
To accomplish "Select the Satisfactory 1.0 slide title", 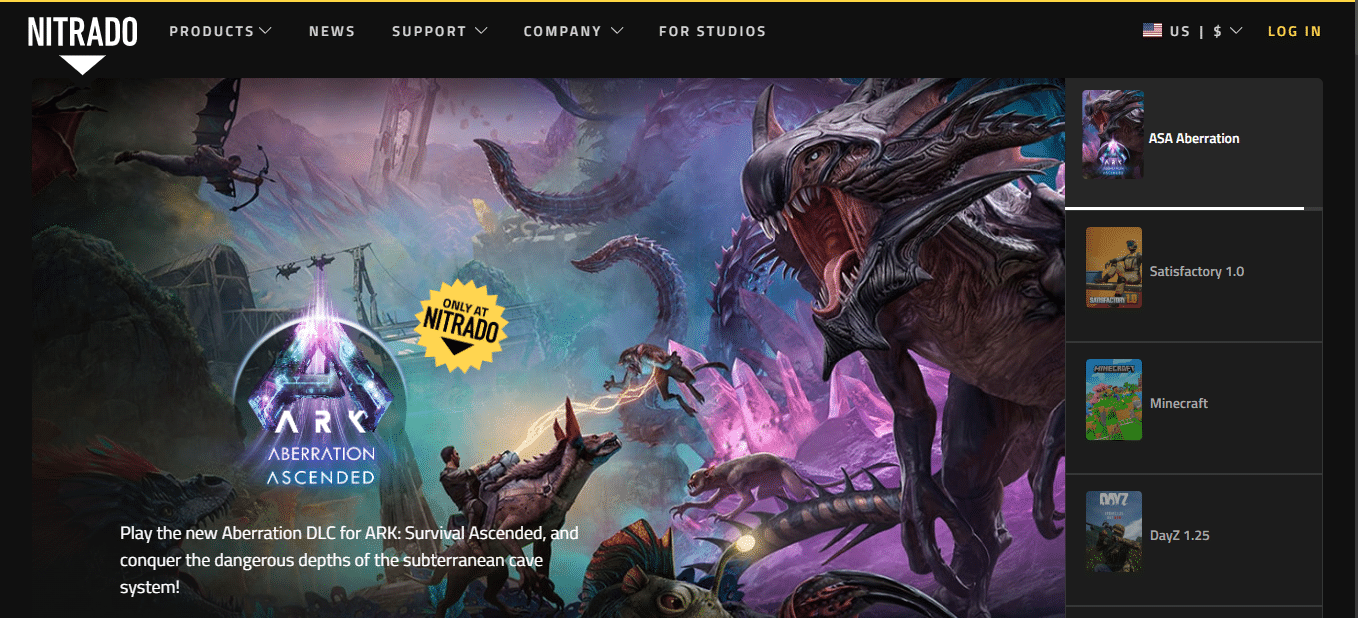I will [1197, 271].
